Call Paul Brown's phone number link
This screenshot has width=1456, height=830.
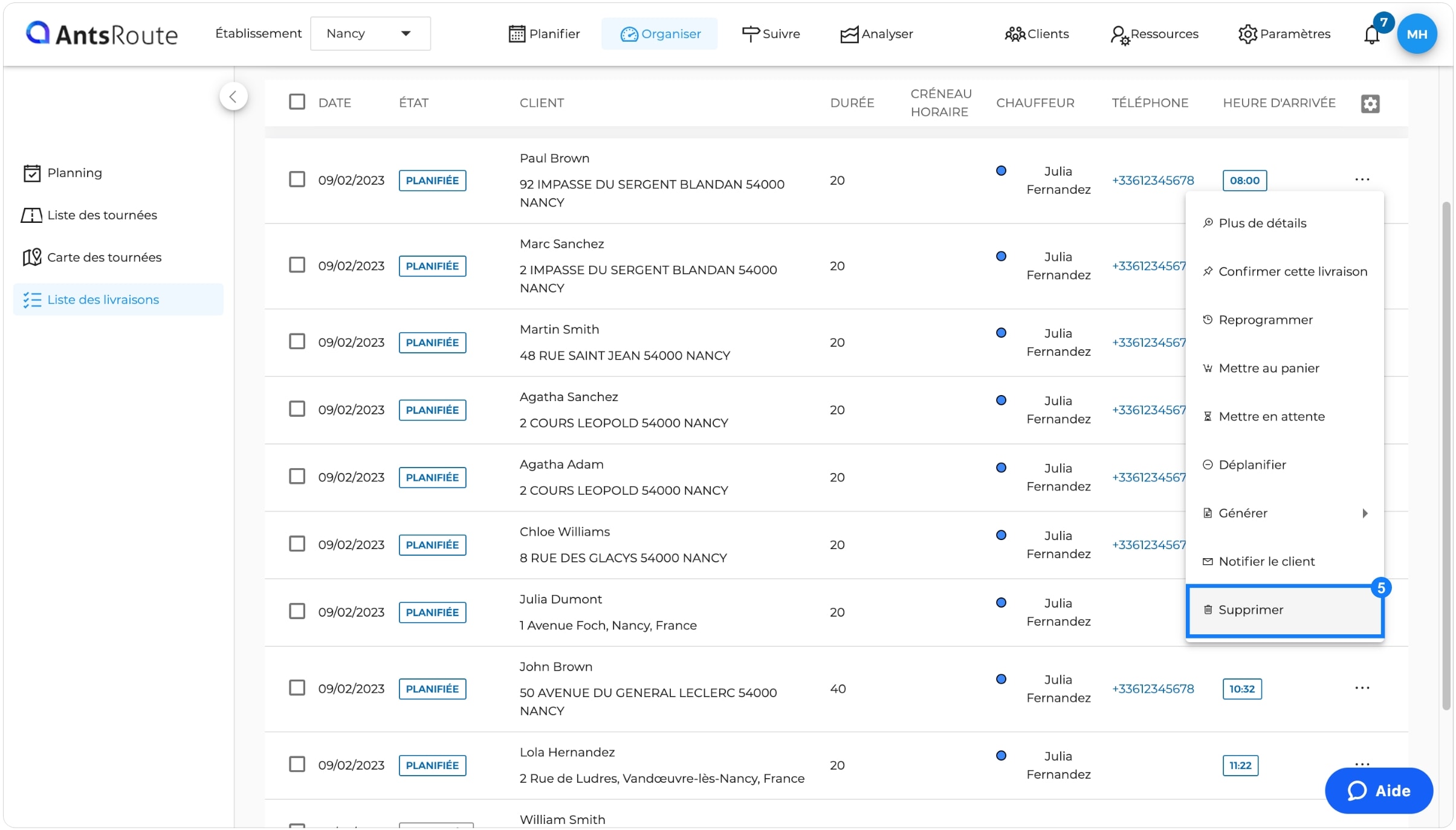[1153, 180]
